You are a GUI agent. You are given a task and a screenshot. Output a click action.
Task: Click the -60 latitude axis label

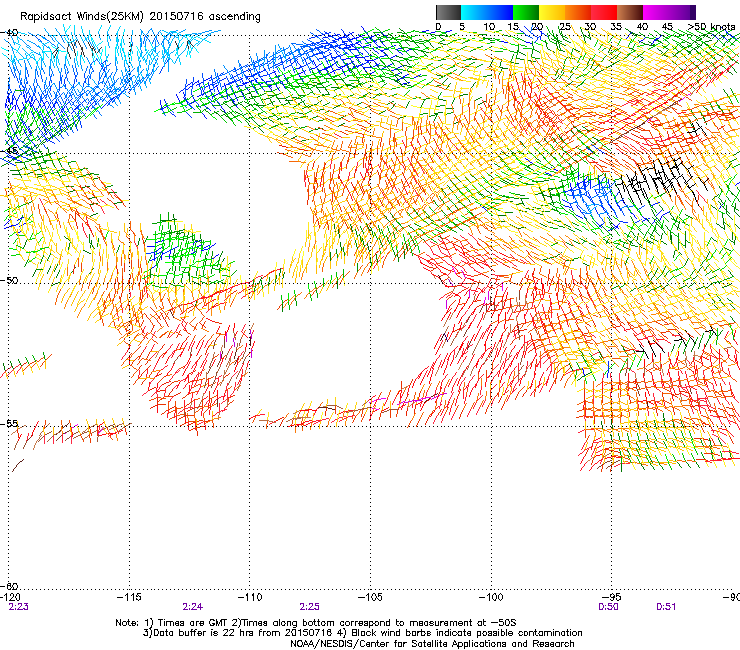click(x=9, y=586)
